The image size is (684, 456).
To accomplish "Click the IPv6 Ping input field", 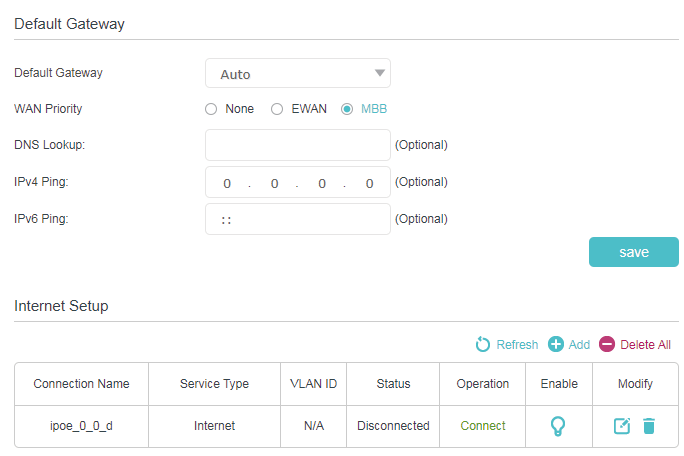I will click(x=298, y=219).
